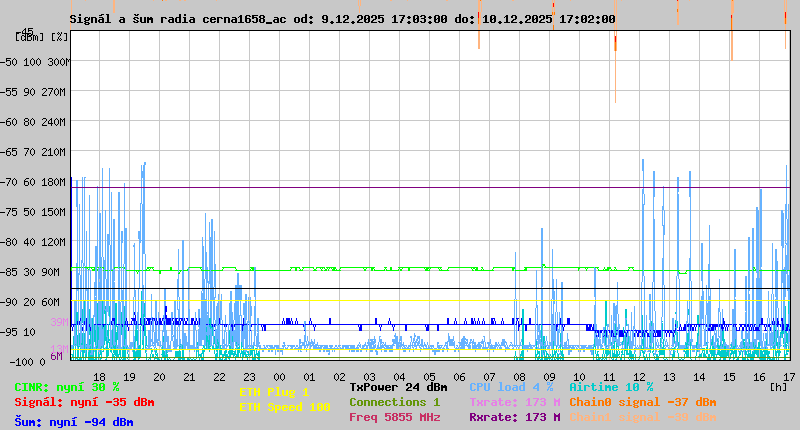The height and width of the screenshot is (430, 800).
Task: Select hour label '08' on the time axis
Action: tap(519, 377)
